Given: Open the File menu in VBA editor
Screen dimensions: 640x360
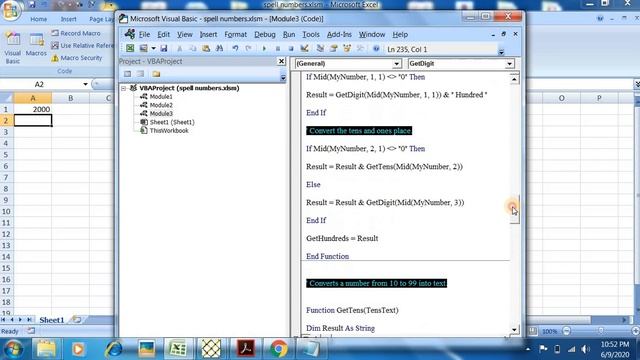Looking at the screenshot, I should coord(144,35).
